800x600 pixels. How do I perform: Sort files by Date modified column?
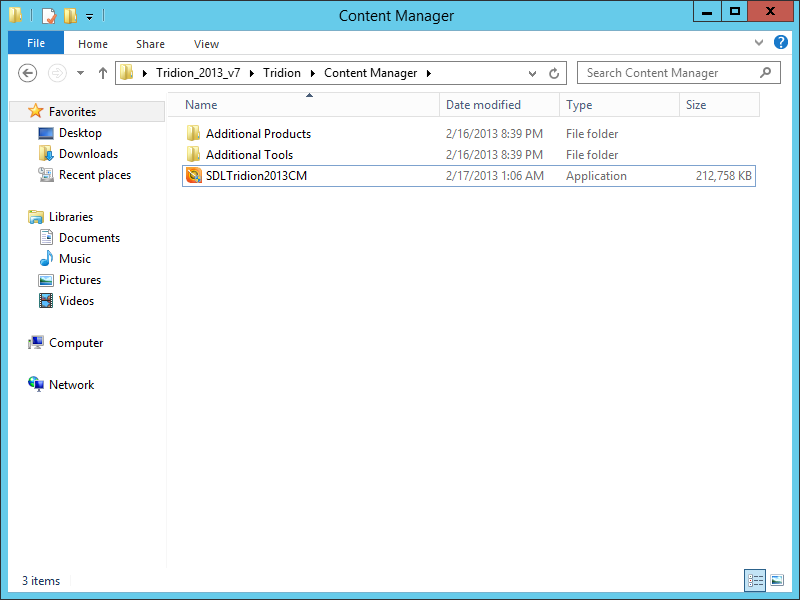tap(483, 105)
